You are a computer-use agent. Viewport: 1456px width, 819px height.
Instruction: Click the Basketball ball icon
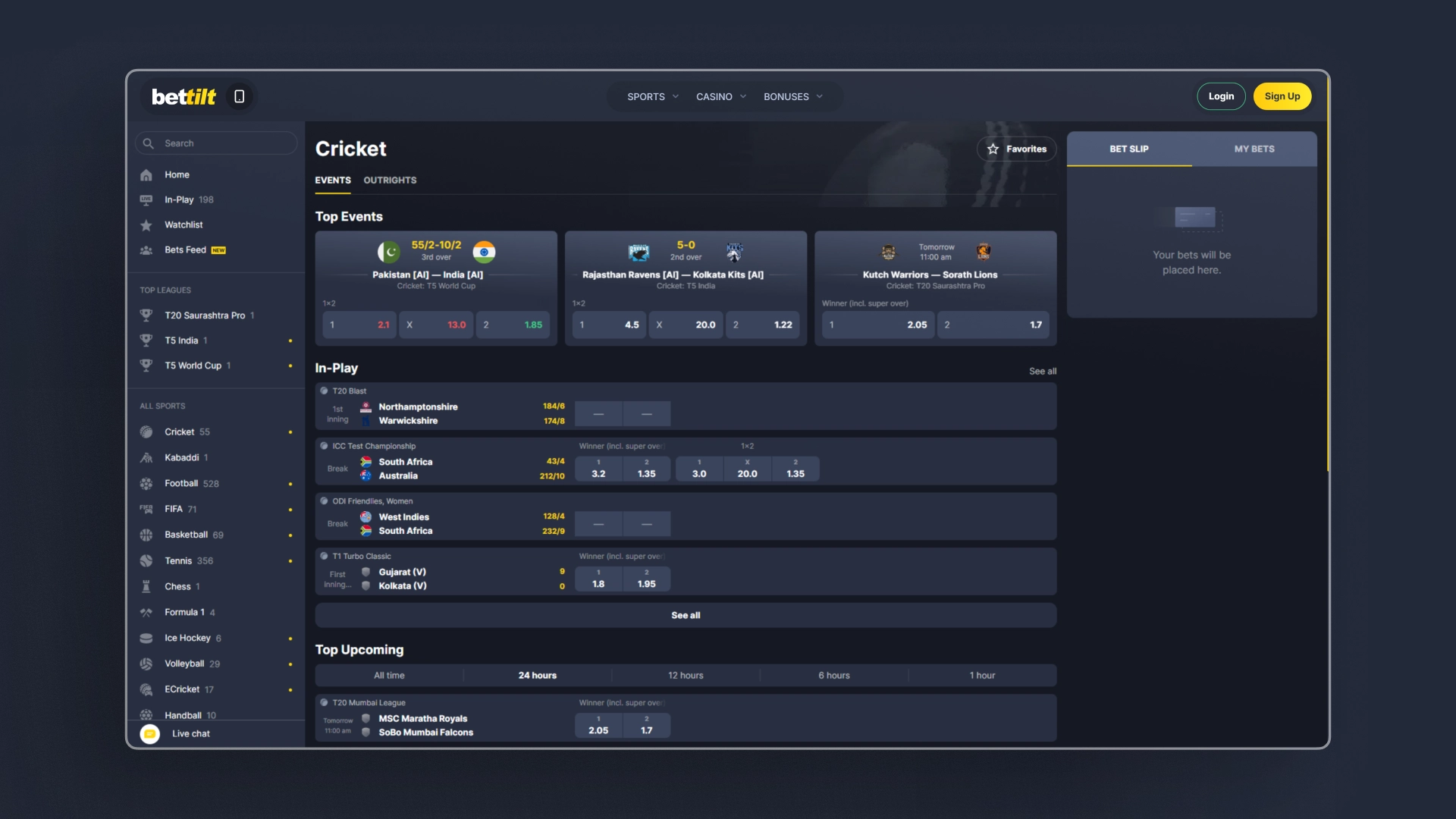click(x=146, y=535)
